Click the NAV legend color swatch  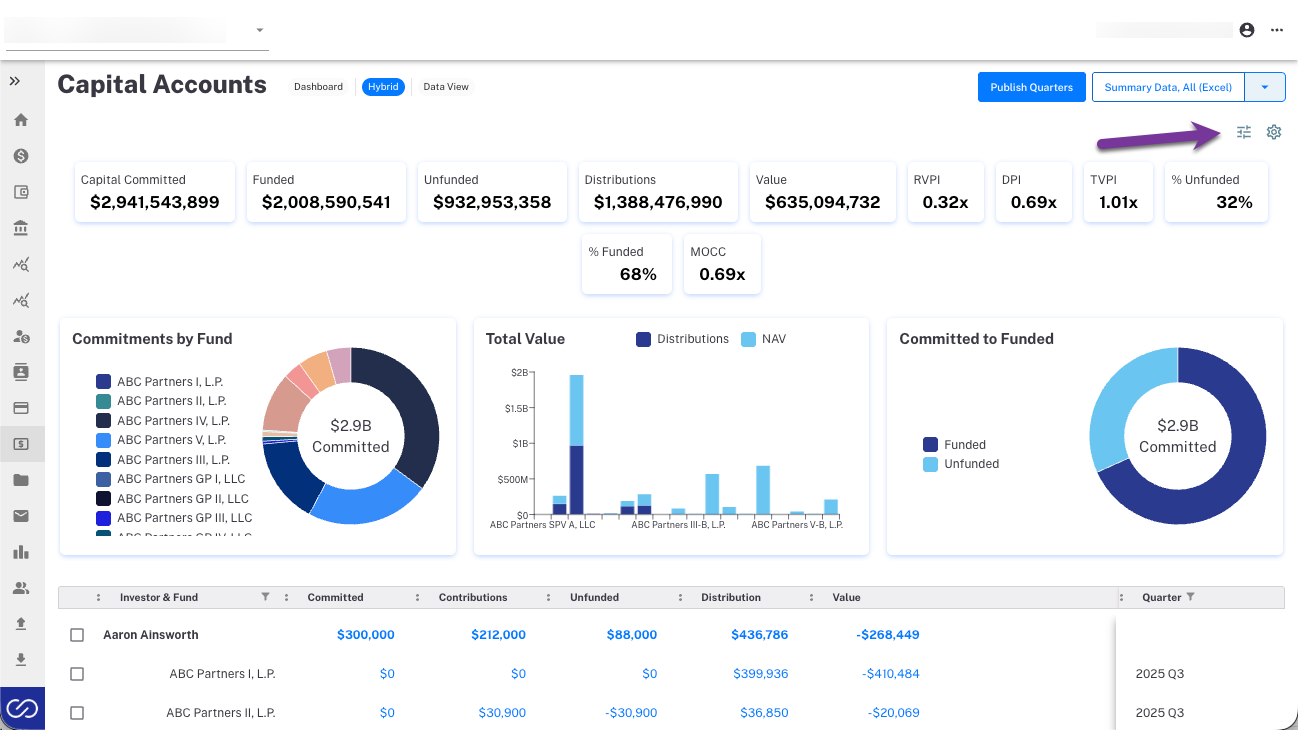tap(748, 339)
